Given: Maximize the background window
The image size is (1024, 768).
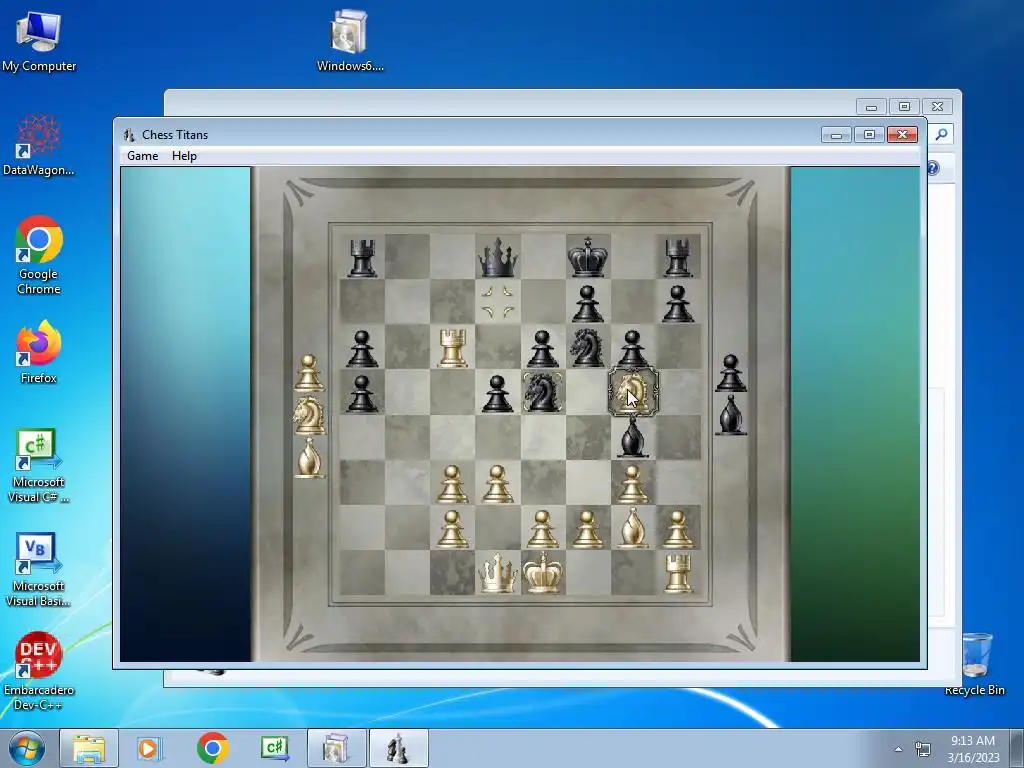Looking at the screenshot, I should (904, 106).
